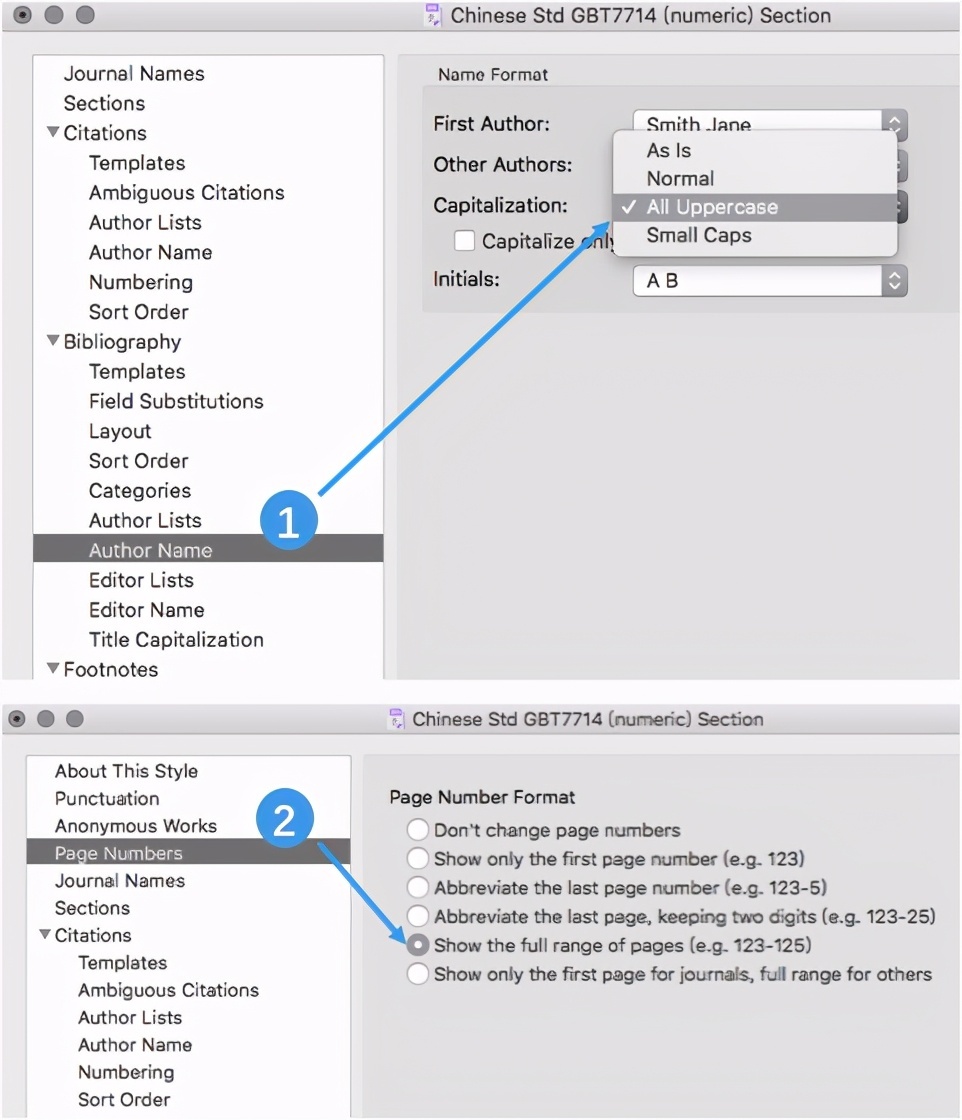This screenshot has height=1120, width=962.
Task: Collapse the Bibliography tree group
Action: click(x=53, y=342)
